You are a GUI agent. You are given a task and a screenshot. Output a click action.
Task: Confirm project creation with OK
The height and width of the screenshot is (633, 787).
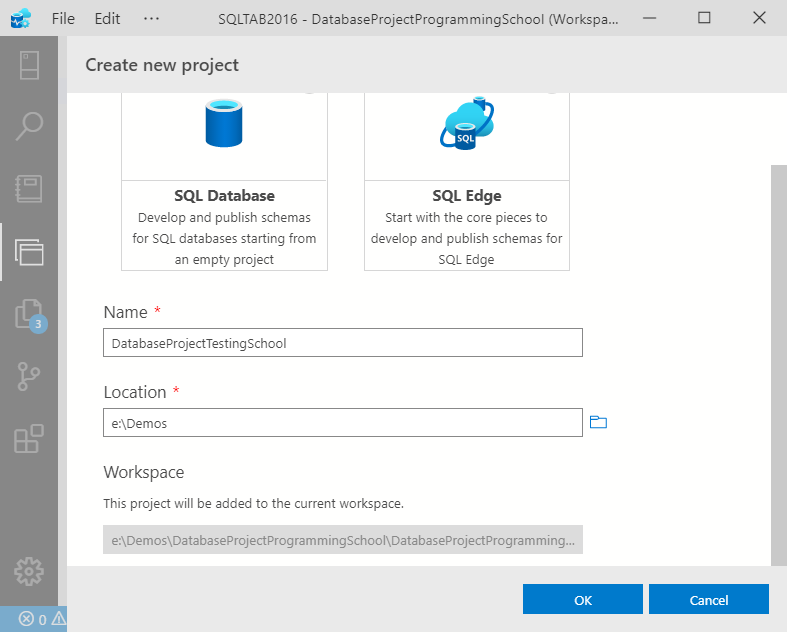[583, 600]
